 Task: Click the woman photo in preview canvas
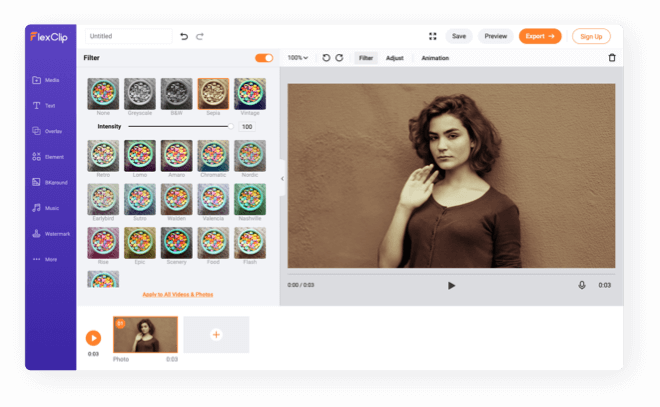[x=451, y=176]
